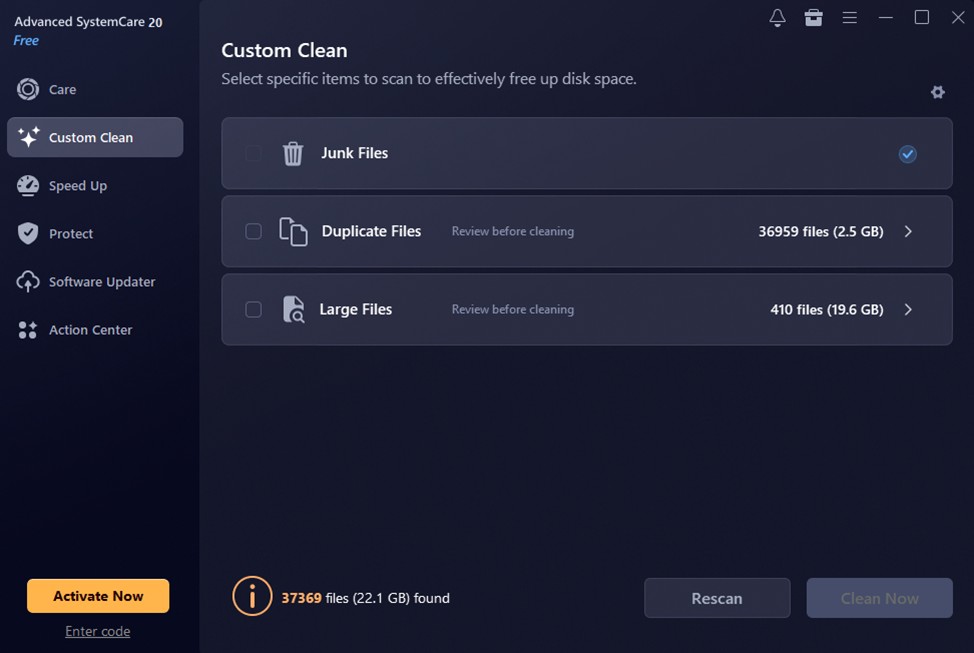This screenshot has height=653, width=974.
Task: Open the toolbox icon in title bar
Action: pyautogui.click(x=813, y=17)
